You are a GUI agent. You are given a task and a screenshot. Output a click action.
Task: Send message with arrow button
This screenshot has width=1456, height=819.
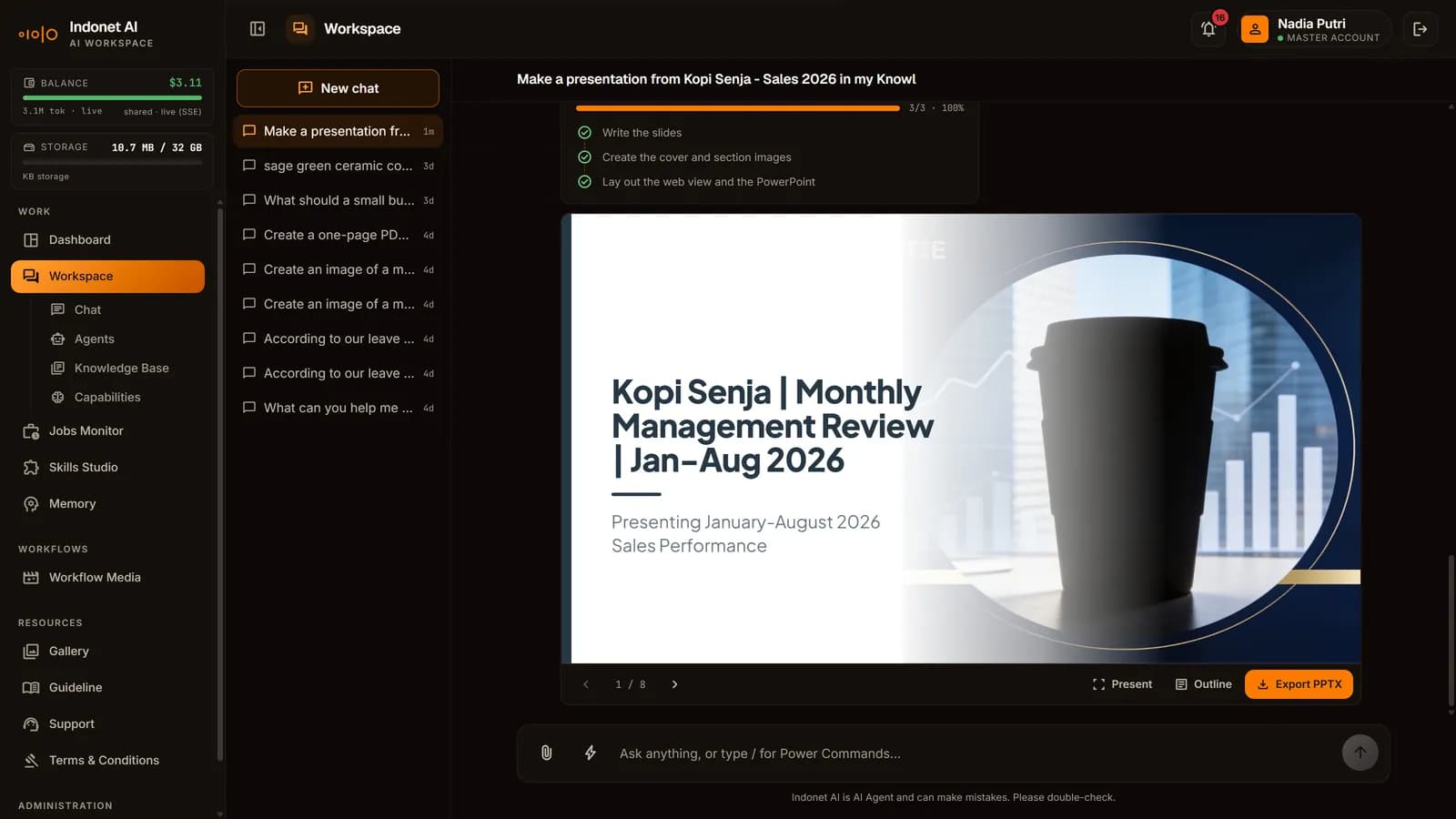coord(1360,753)
